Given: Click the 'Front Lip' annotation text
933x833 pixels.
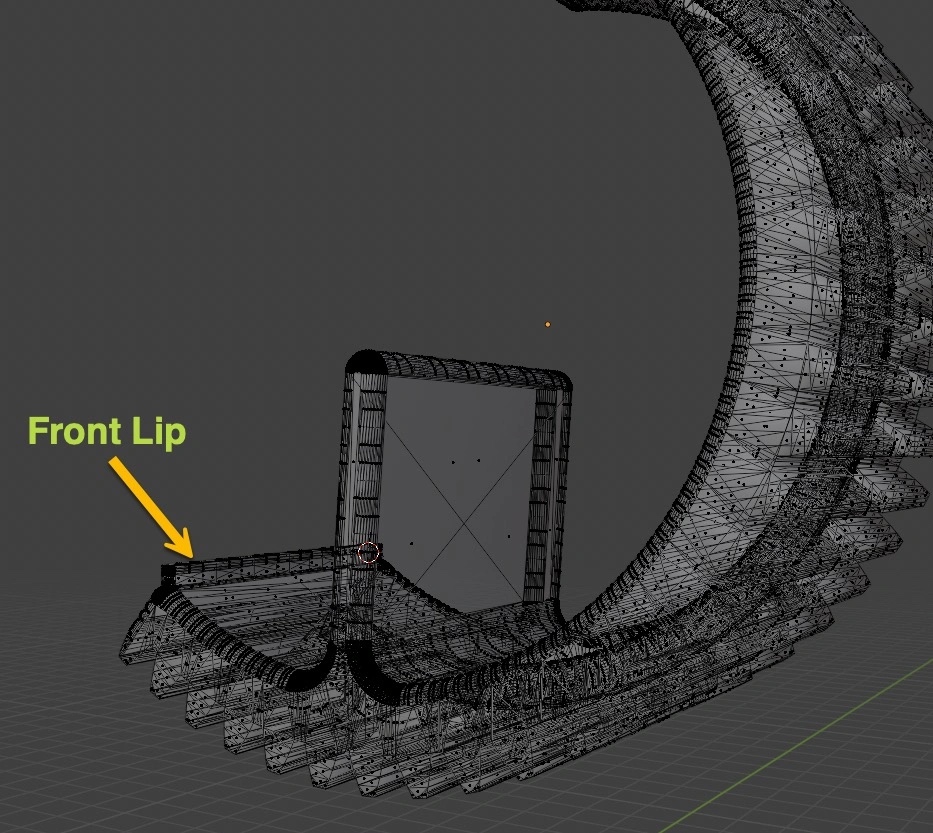Looking at the screenshot, I should tap(108, 432).
